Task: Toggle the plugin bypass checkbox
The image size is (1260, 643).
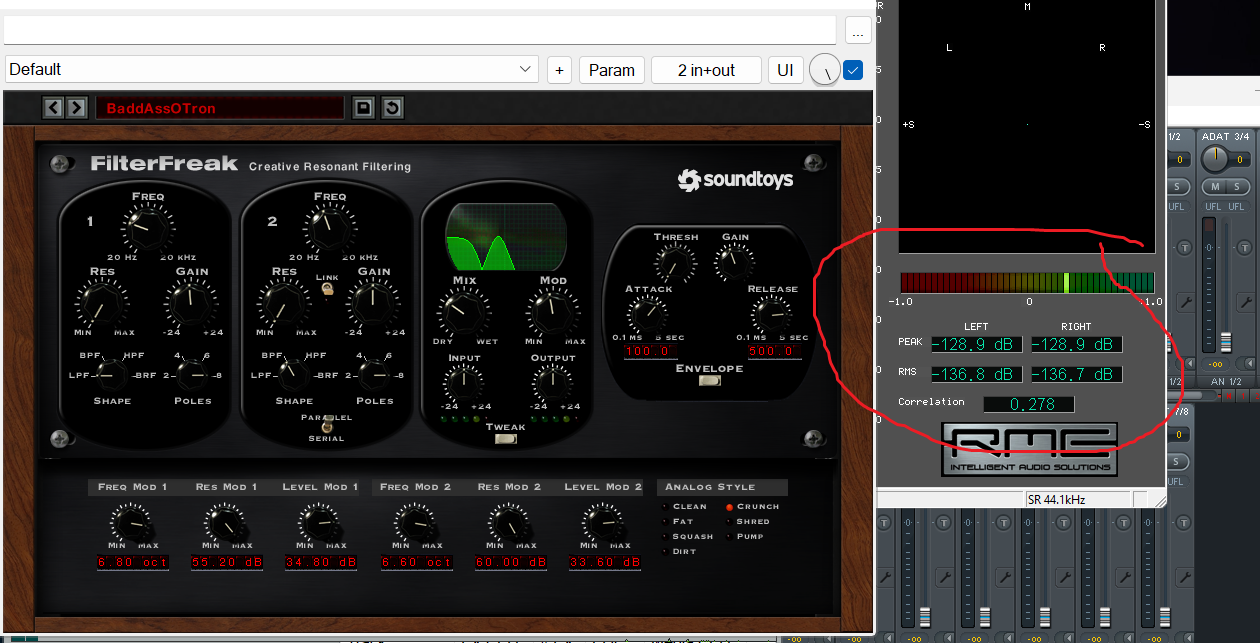Action: pos(853,70)
